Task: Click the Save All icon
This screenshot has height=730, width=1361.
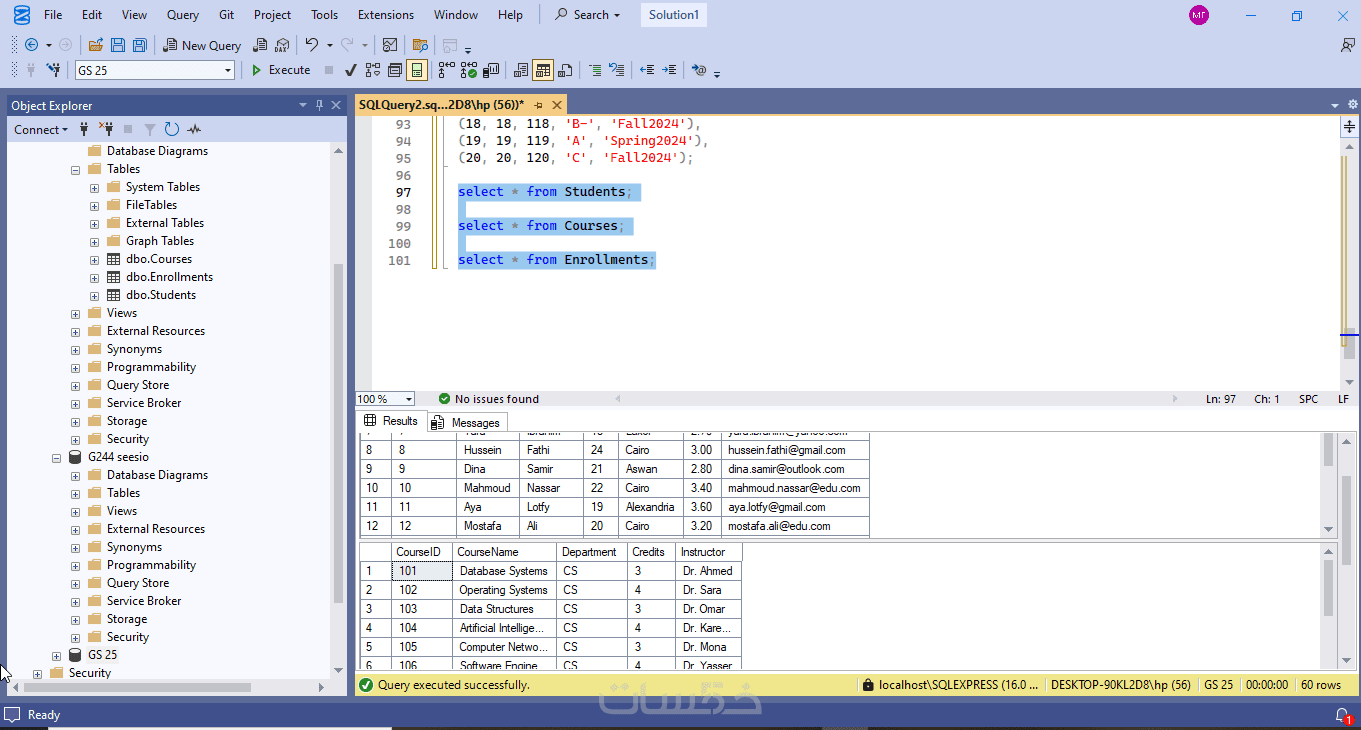Action: tap(140, 45)
